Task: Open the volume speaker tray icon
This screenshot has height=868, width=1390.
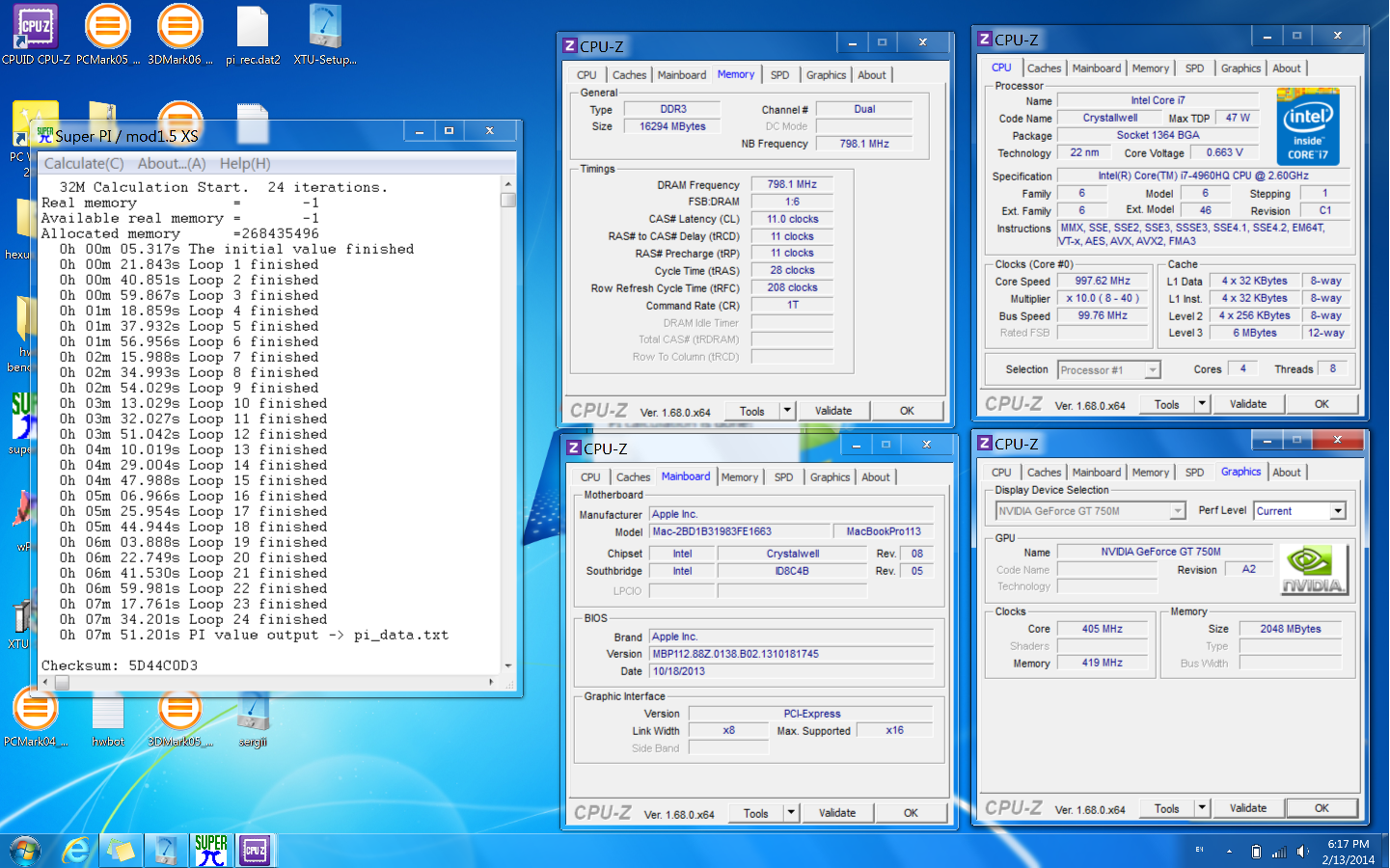Action: (1303, 852)
